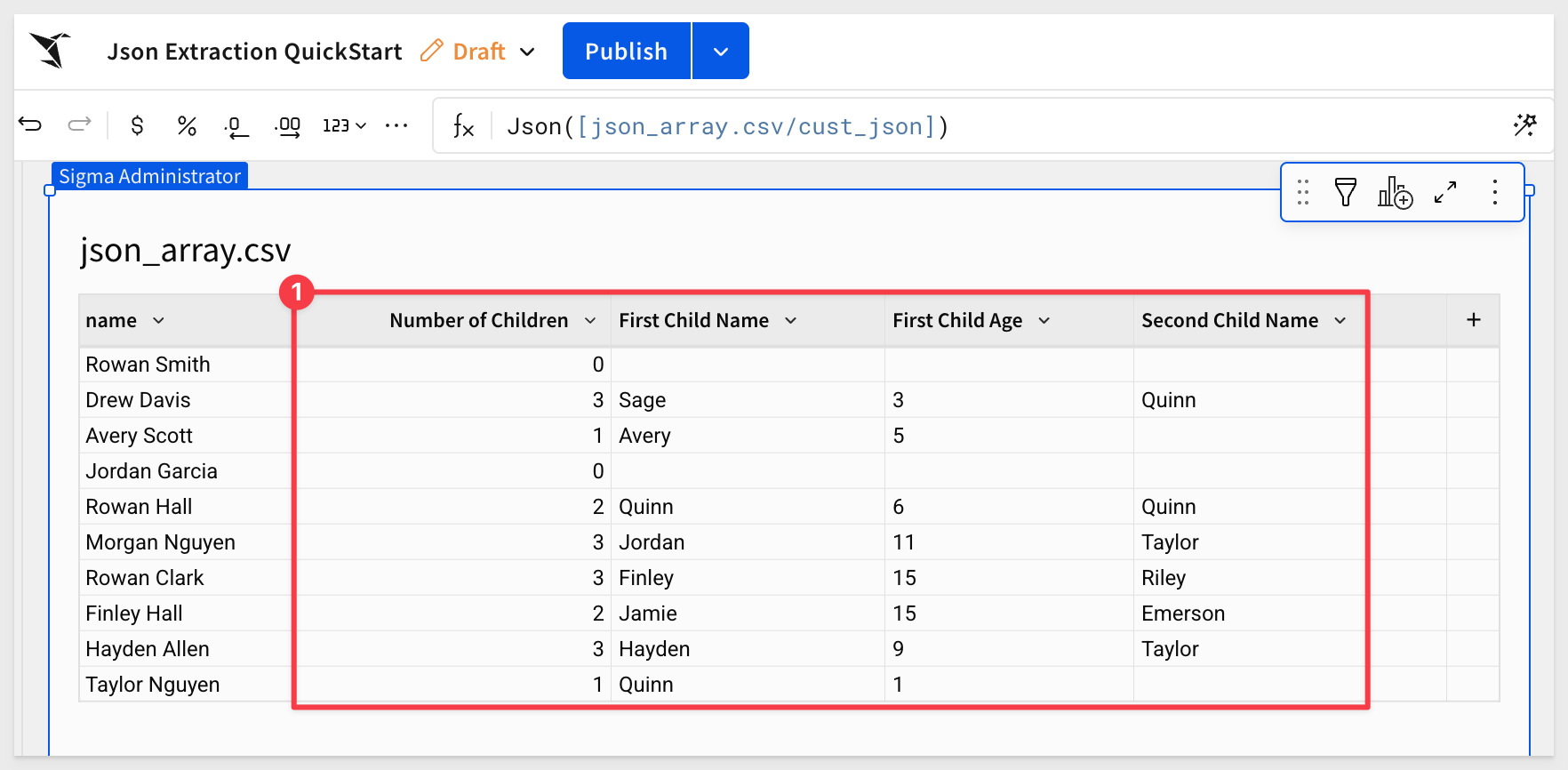Open more formatting options ellipsis
The image size is (1568, 770).
[396, 125]
